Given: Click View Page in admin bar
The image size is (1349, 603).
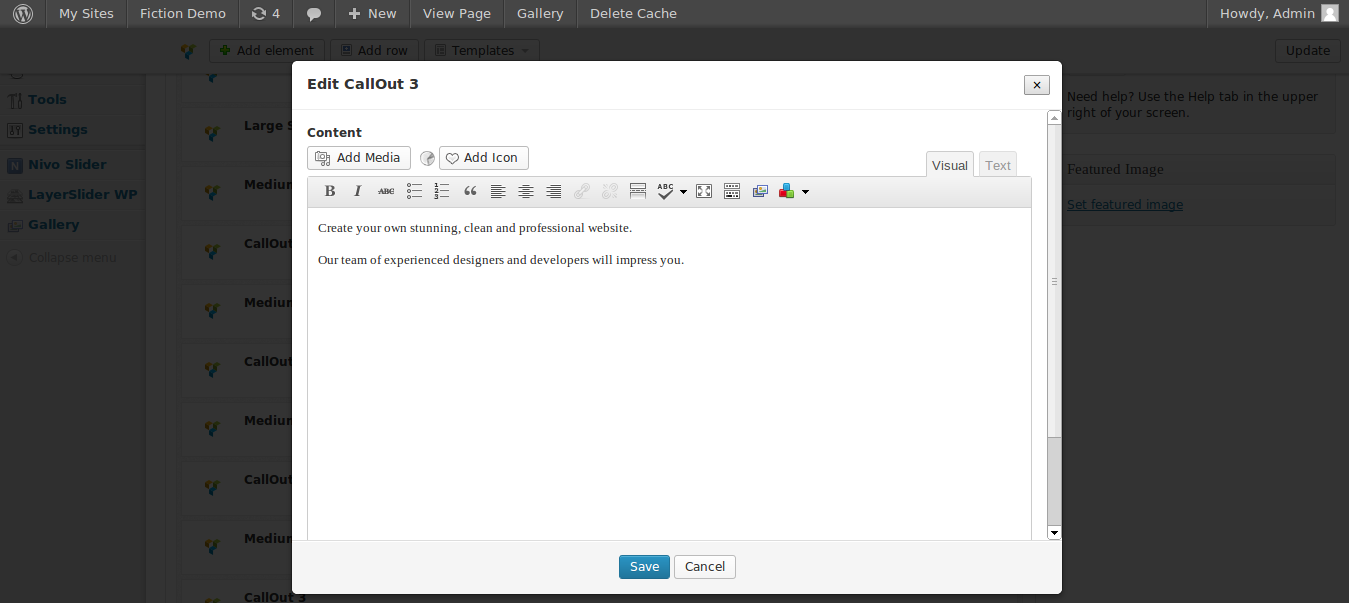Looking at the screenshot, I should (457, 14).
